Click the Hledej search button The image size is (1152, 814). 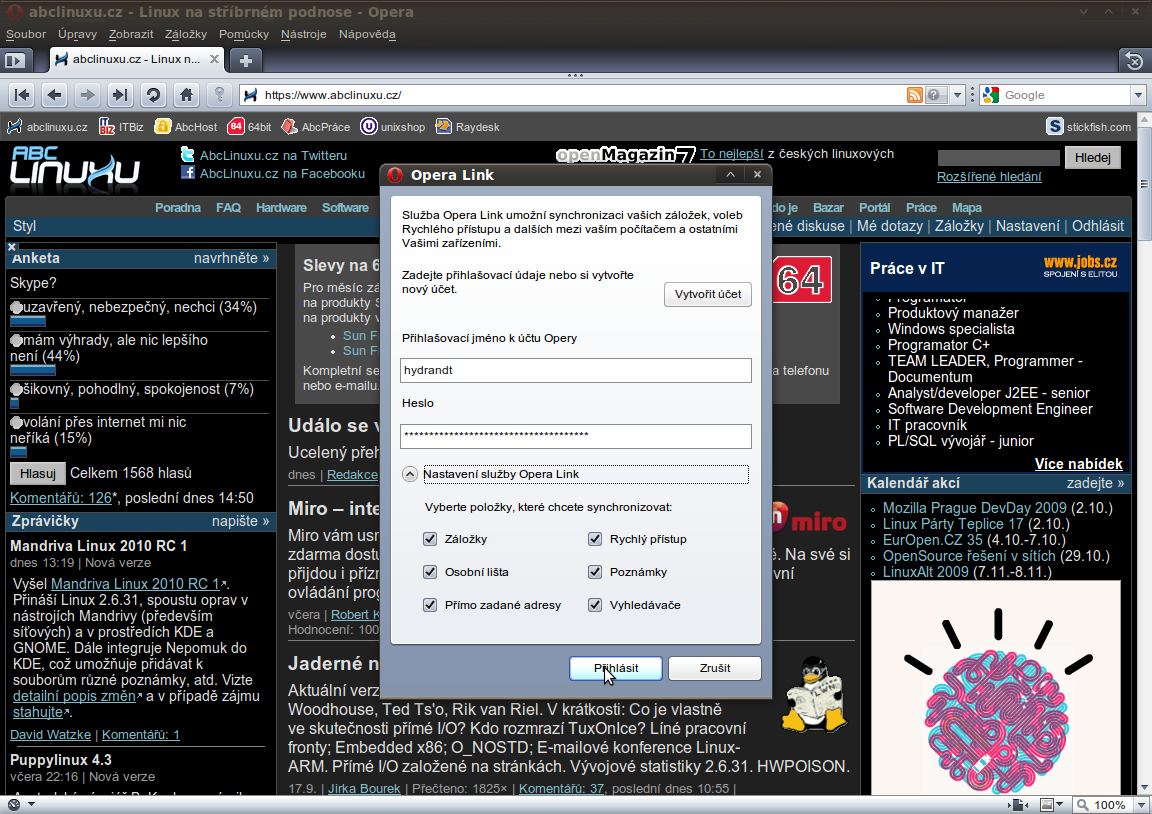(1092, 157)
